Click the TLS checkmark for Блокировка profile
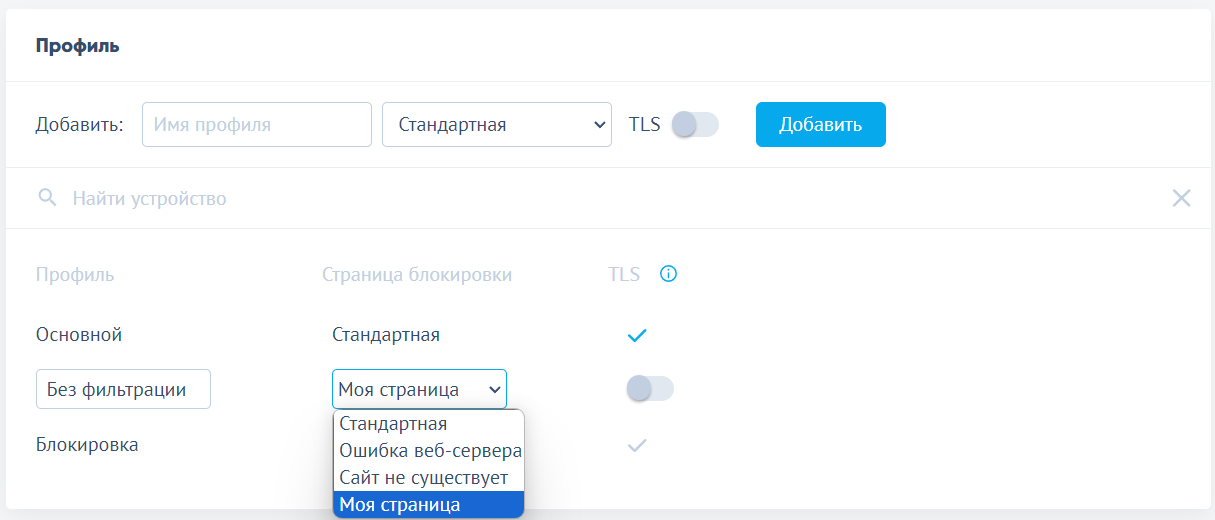Viewport: 1215px width, 520px height. 637,445
